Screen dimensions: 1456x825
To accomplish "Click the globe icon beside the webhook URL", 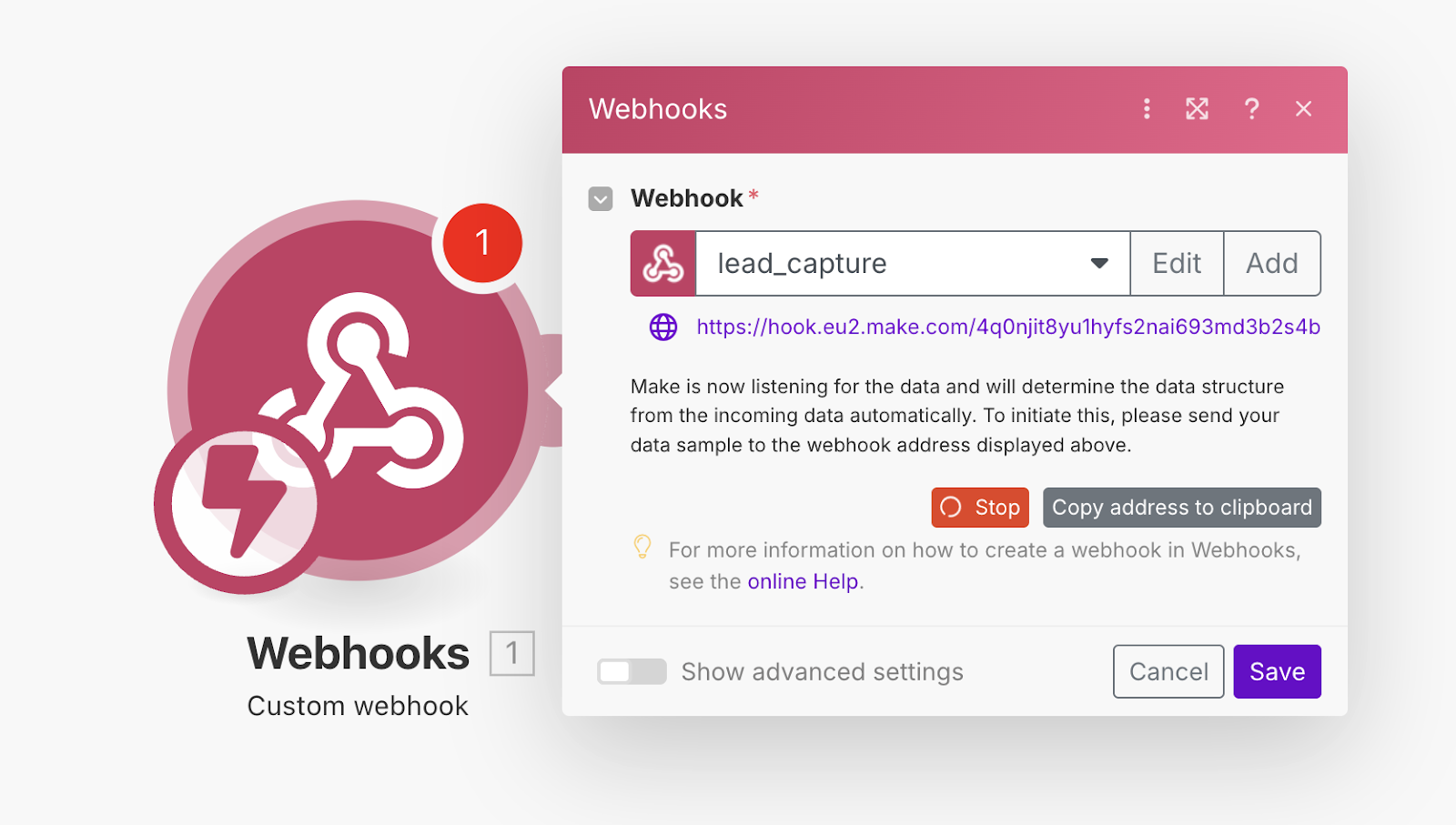I will pos(663,327).
